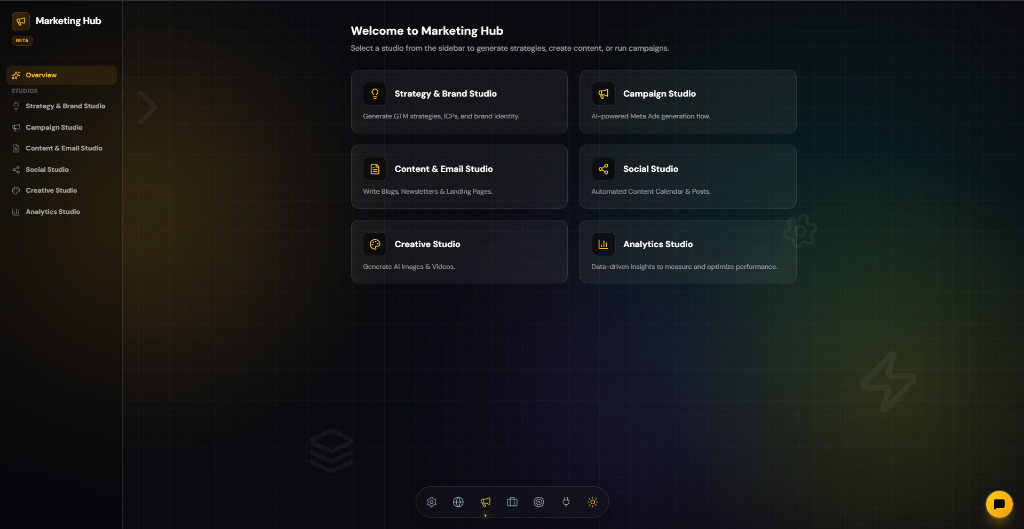Screen dimensions: 1024x529
Task: Click the Welcome to Marketing Hub heading
Action: pyautogui.click(x=427, y=31)
